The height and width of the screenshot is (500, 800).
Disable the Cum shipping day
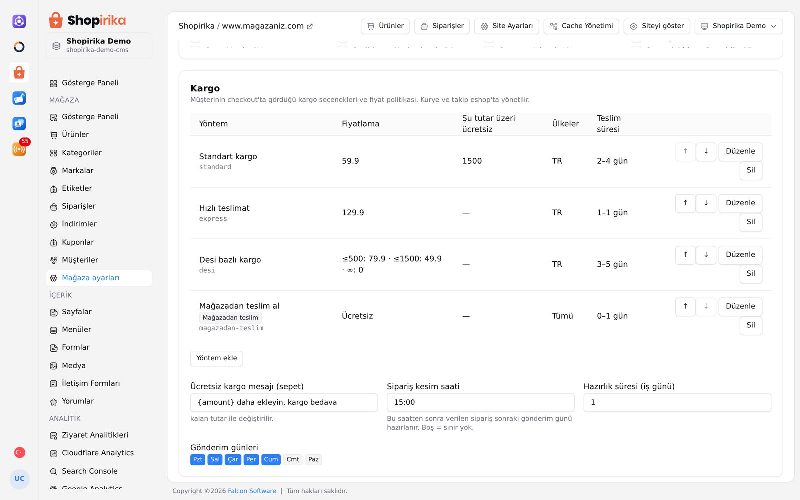pyautogui.click(x=271, y=460)
